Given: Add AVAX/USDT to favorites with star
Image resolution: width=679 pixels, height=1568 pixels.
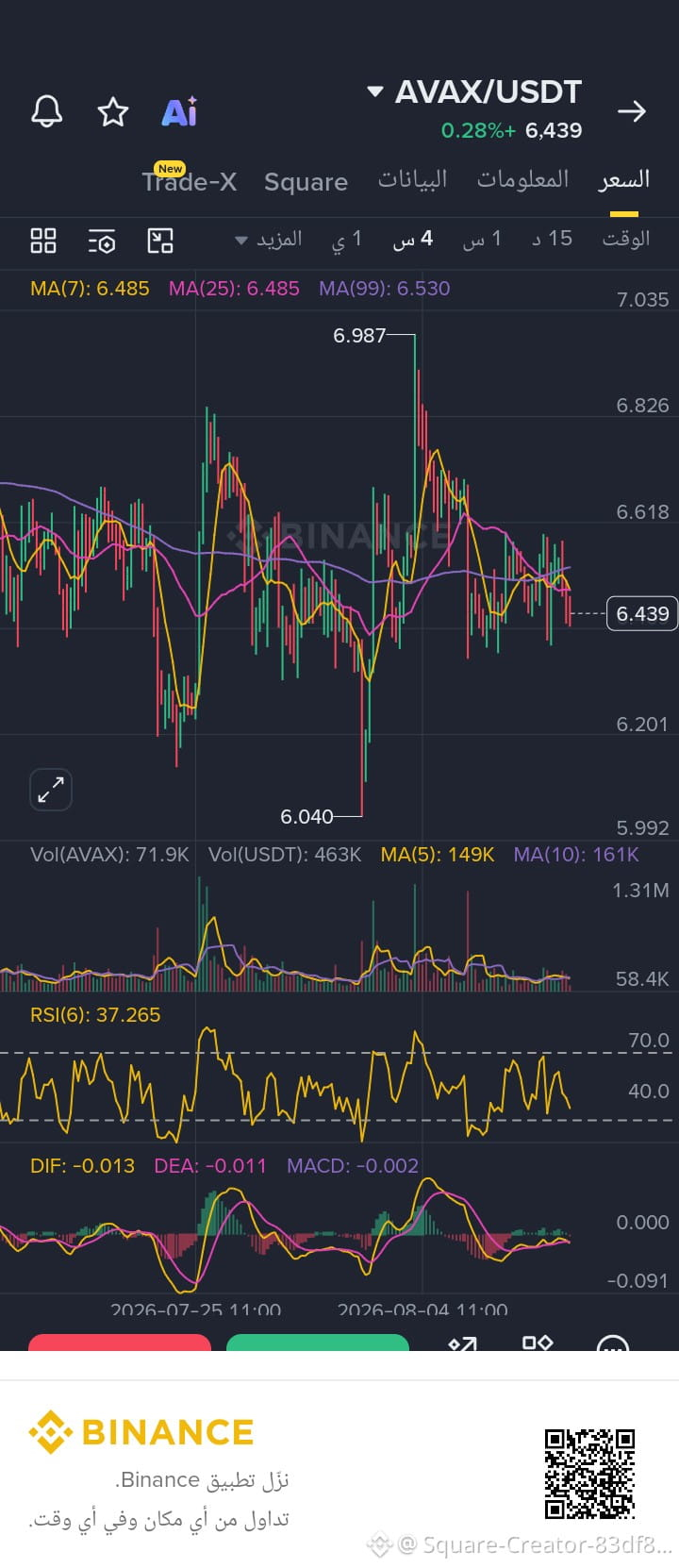Looking at the screenshot, I should (x=113, y=111).
